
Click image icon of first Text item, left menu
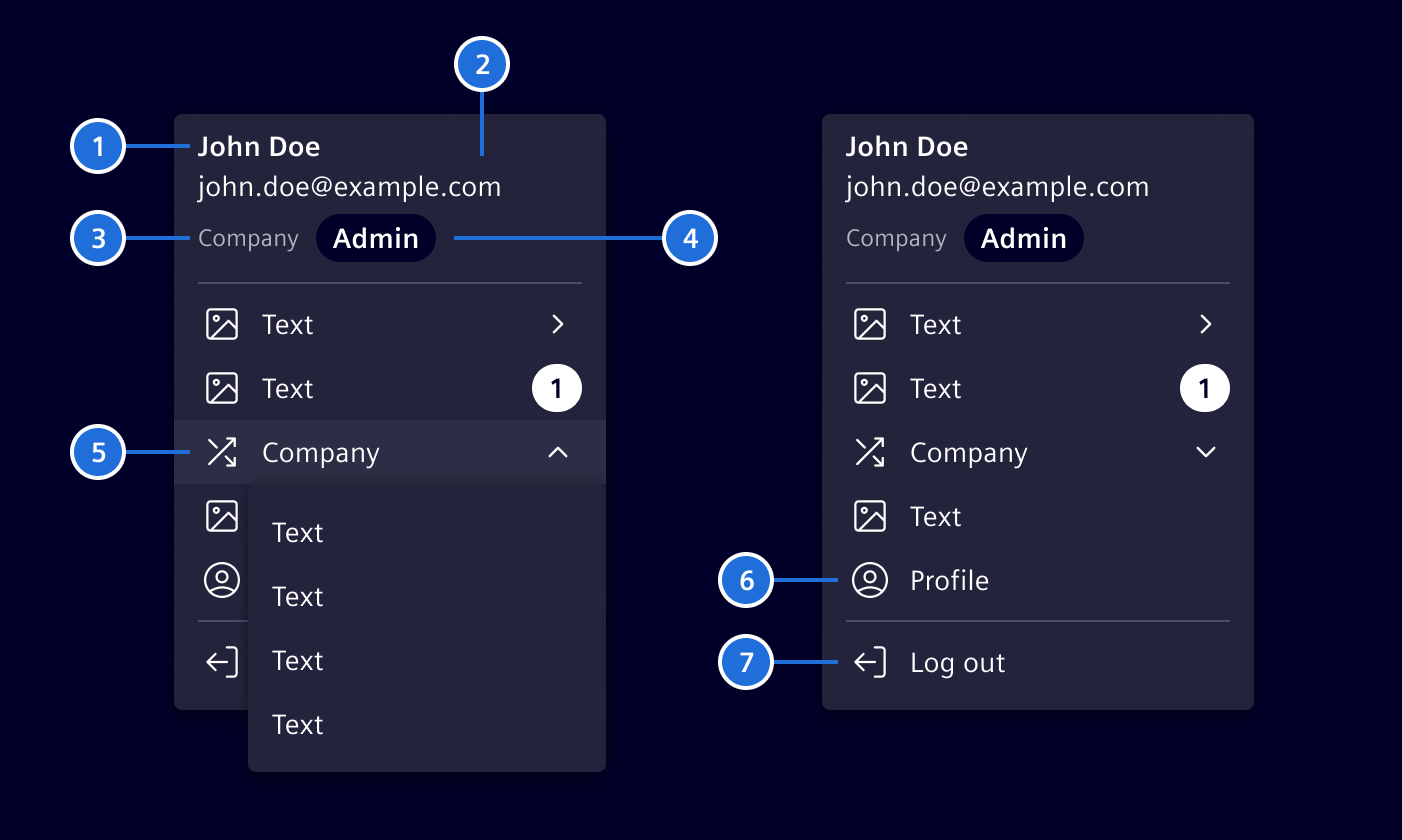[222, 324]
